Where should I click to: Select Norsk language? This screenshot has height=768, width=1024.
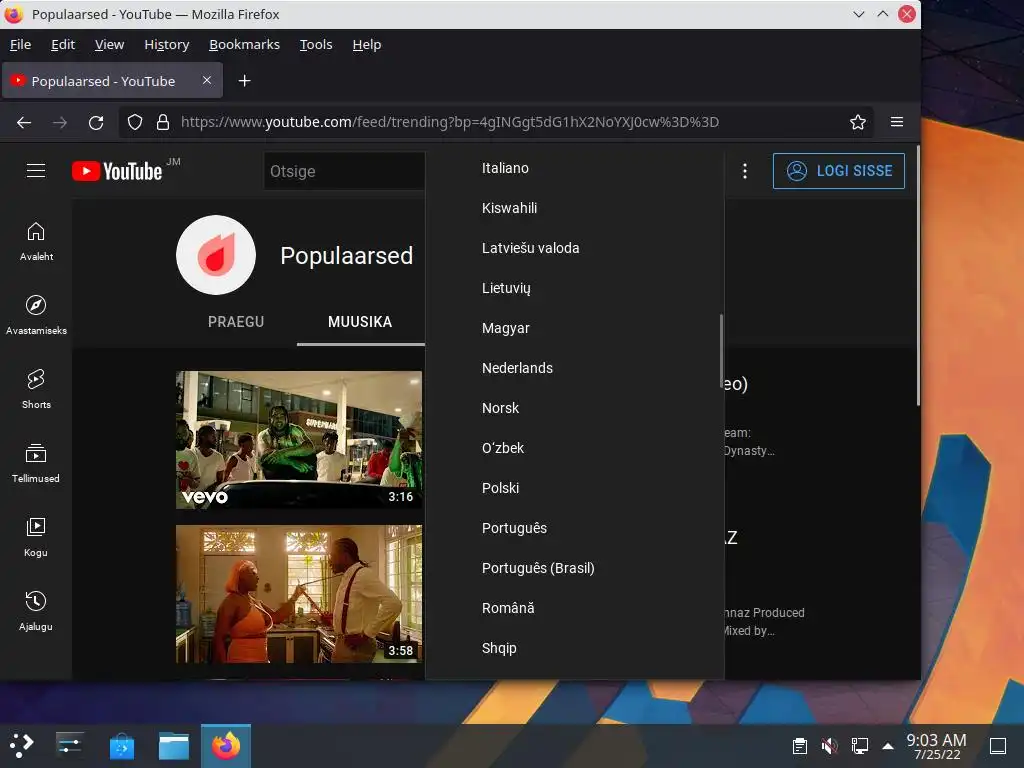click(575, 408)
